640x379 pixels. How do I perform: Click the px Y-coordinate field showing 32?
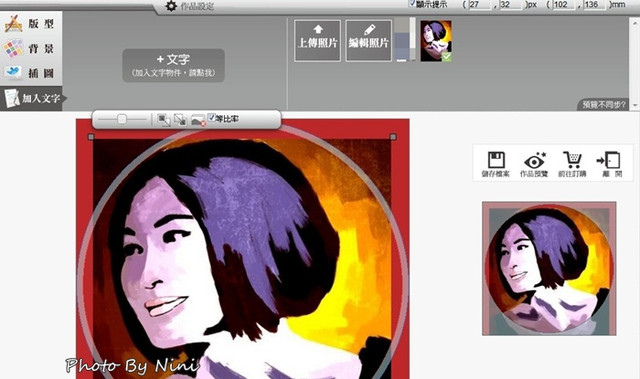click(510, 4)
